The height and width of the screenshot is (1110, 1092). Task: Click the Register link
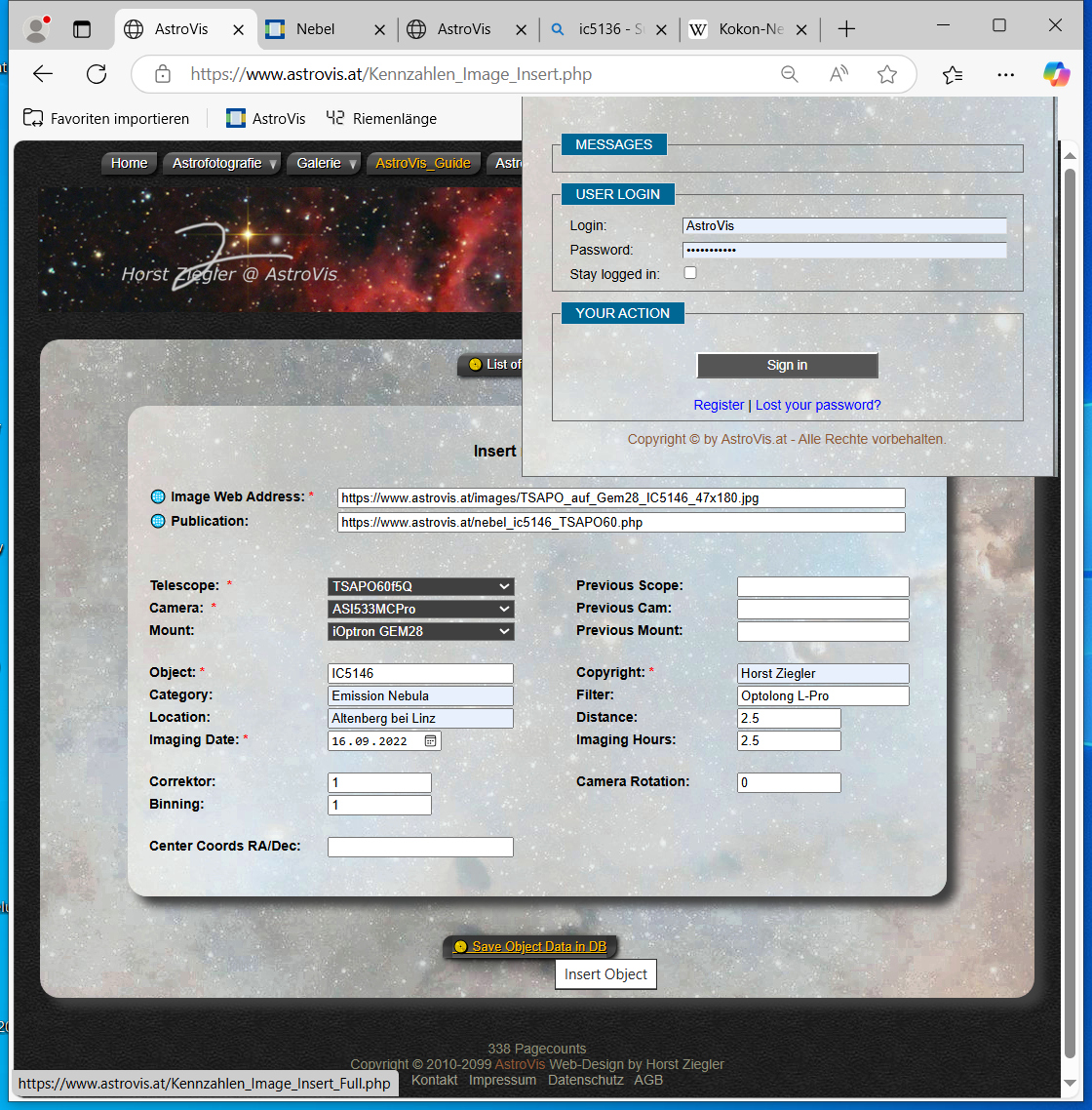click(x=719, y=405)
